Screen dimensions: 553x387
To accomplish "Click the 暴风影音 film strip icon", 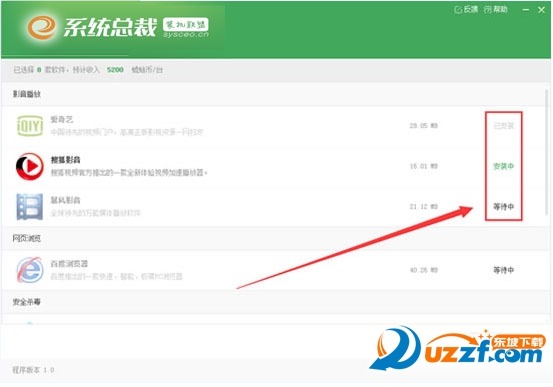I will (30, 206).
